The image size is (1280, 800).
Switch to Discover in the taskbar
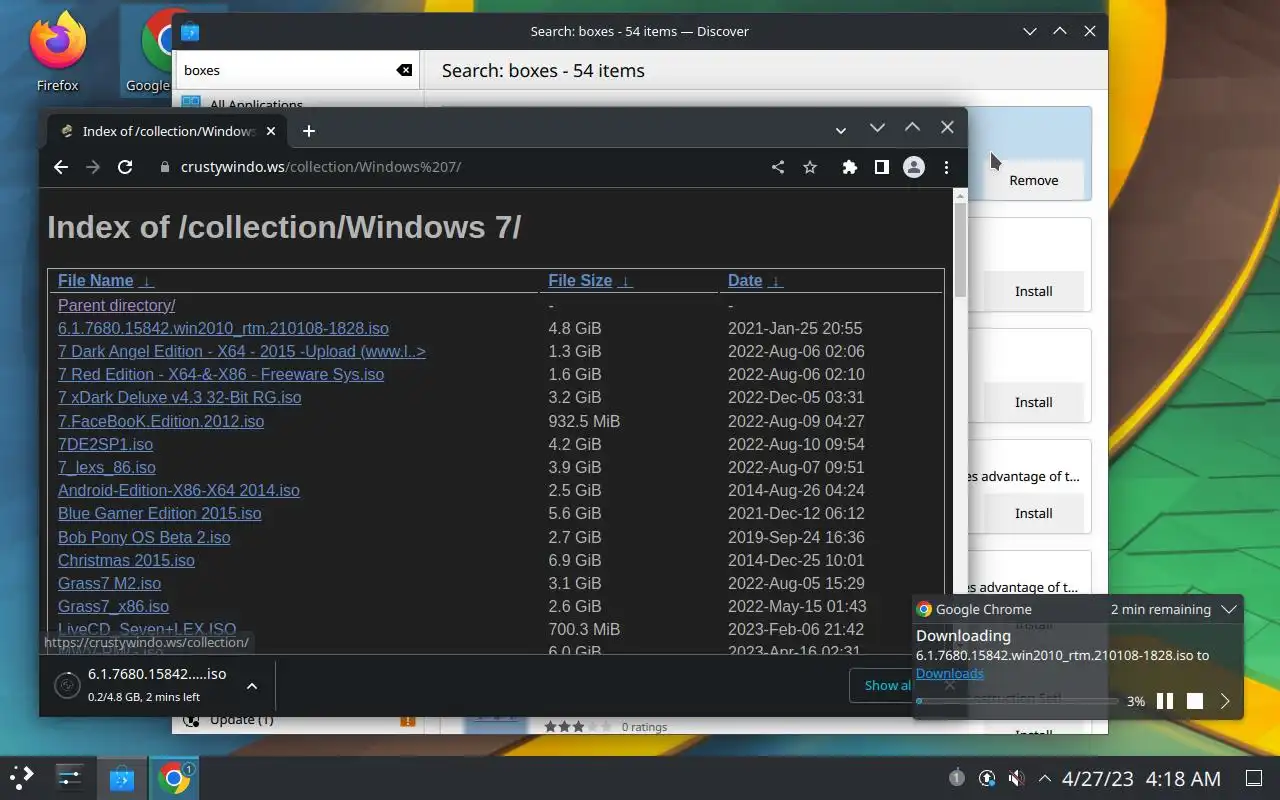click(122, 777)
